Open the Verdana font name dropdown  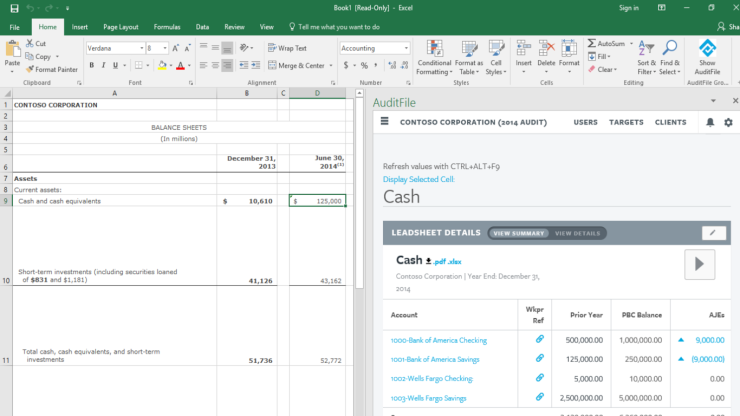click(141, 48)
